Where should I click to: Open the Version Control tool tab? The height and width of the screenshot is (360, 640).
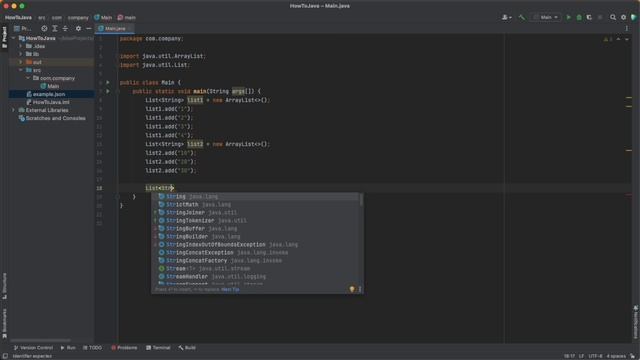[x=33, y=348]
